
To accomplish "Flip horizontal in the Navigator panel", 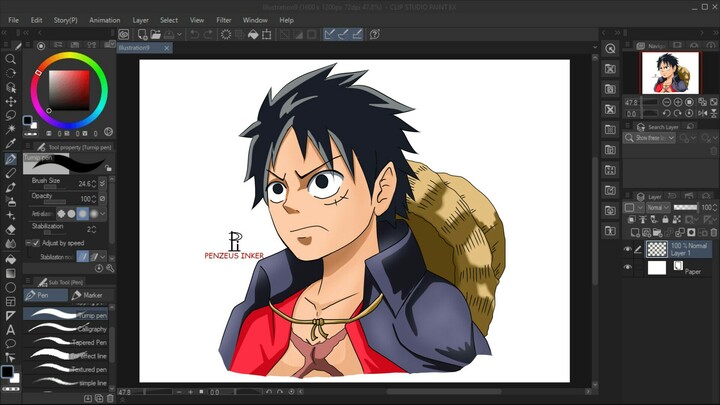I will 702,113.
